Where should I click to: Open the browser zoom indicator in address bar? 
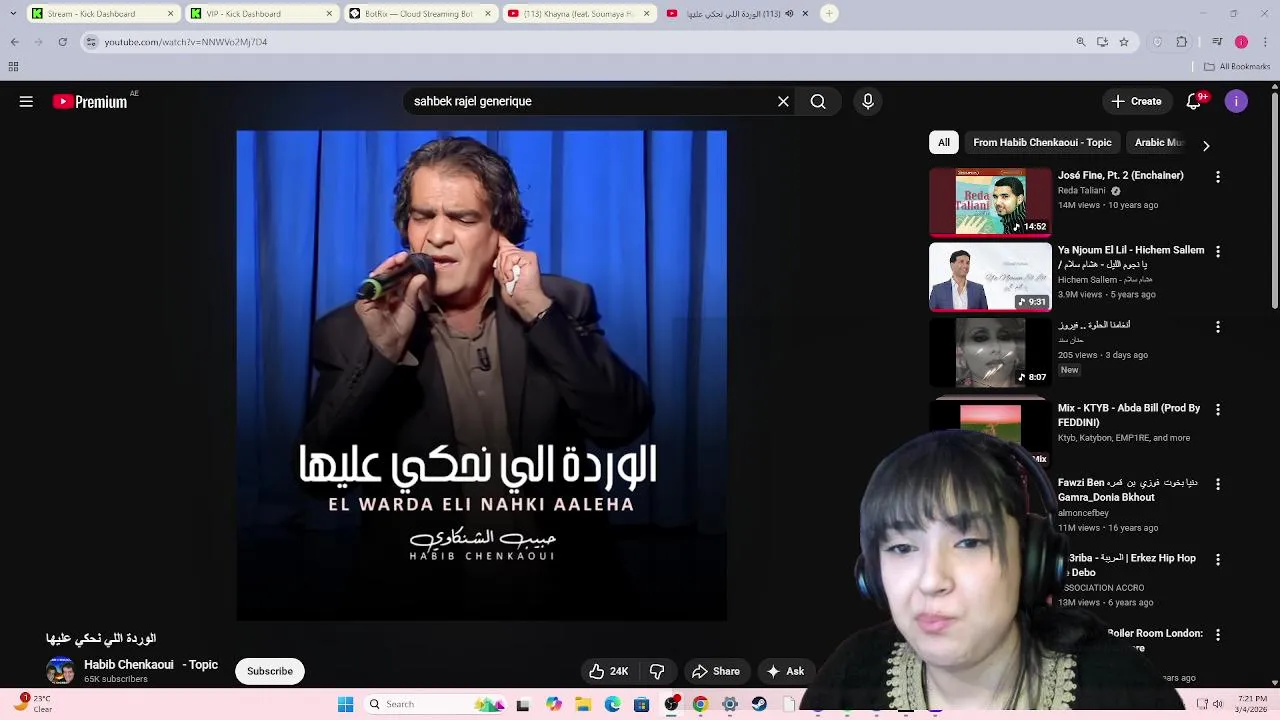click(1080, 42)
